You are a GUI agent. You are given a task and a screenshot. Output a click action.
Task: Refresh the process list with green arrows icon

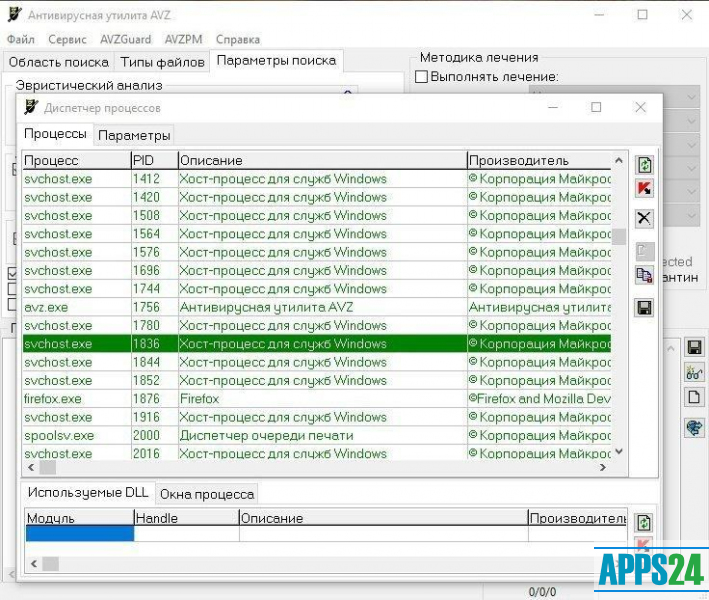pos(644,165)
